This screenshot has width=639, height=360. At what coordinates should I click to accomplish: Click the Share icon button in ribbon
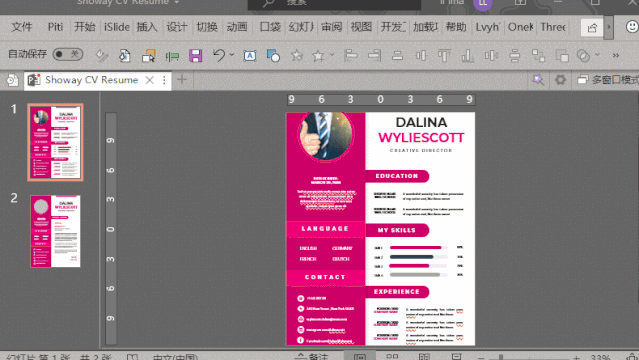click(x=592, y=28)
